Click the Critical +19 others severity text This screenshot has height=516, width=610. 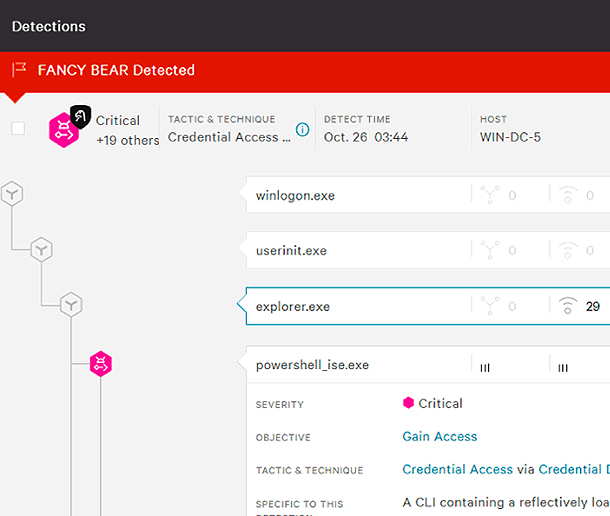click(127, 130)
